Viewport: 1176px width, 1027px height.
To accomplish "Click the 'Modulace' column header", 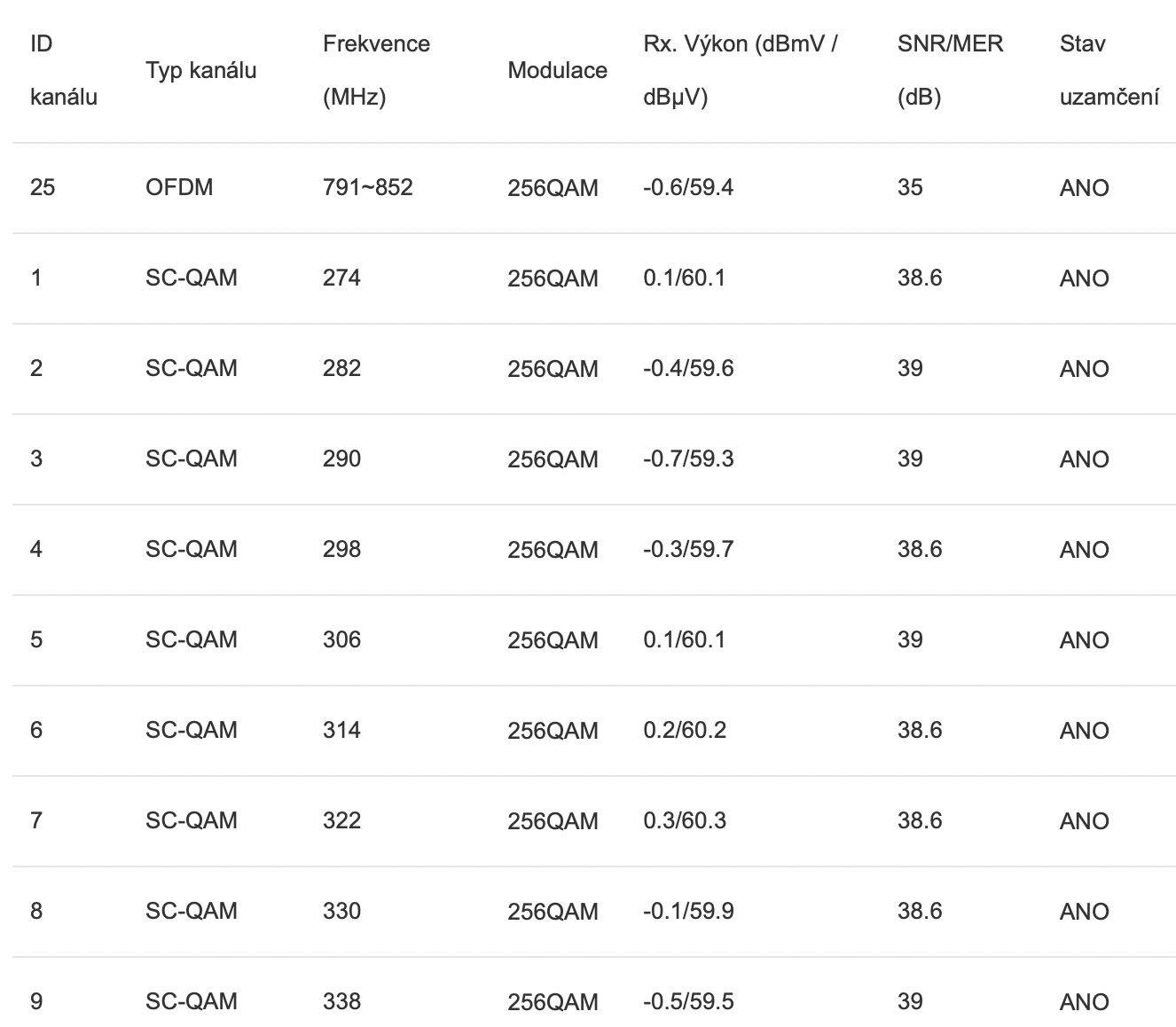I will point(557,70).
